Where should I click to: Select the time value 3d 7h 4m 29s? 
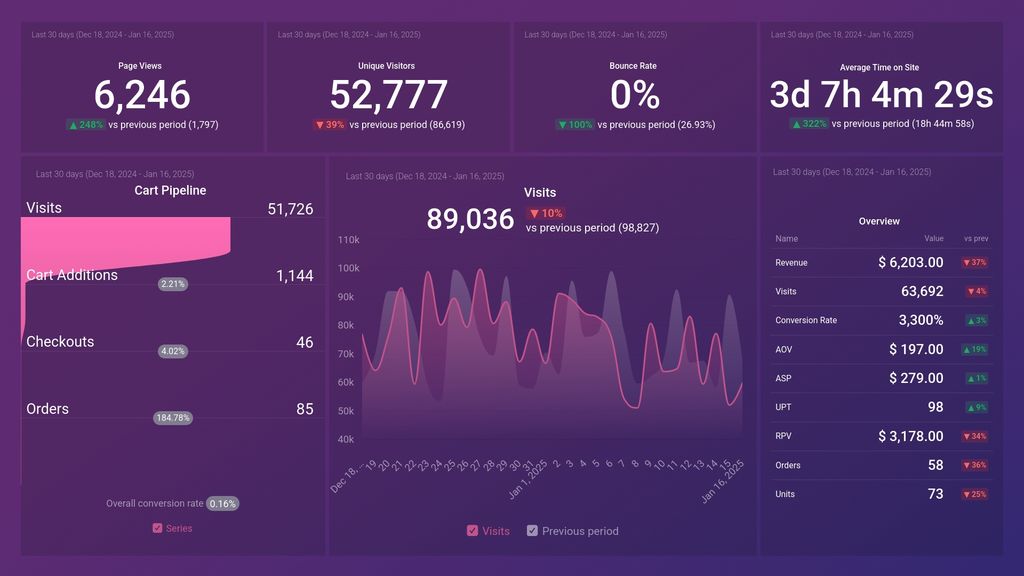pyautogui.click(x=881, y=95)
